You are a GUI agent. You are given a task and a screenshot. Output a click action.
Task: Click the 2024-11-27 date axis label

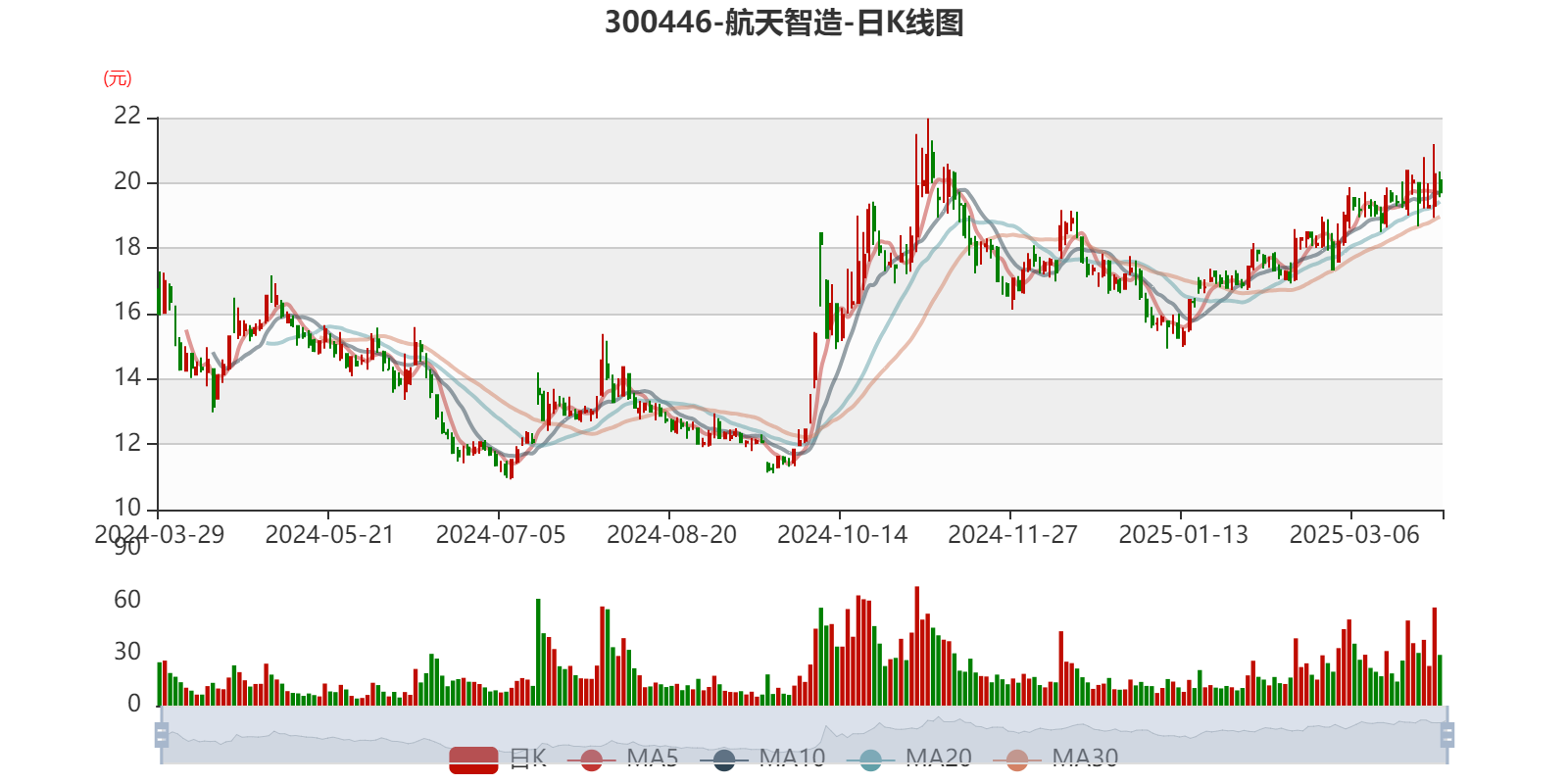coord(1012,535)
